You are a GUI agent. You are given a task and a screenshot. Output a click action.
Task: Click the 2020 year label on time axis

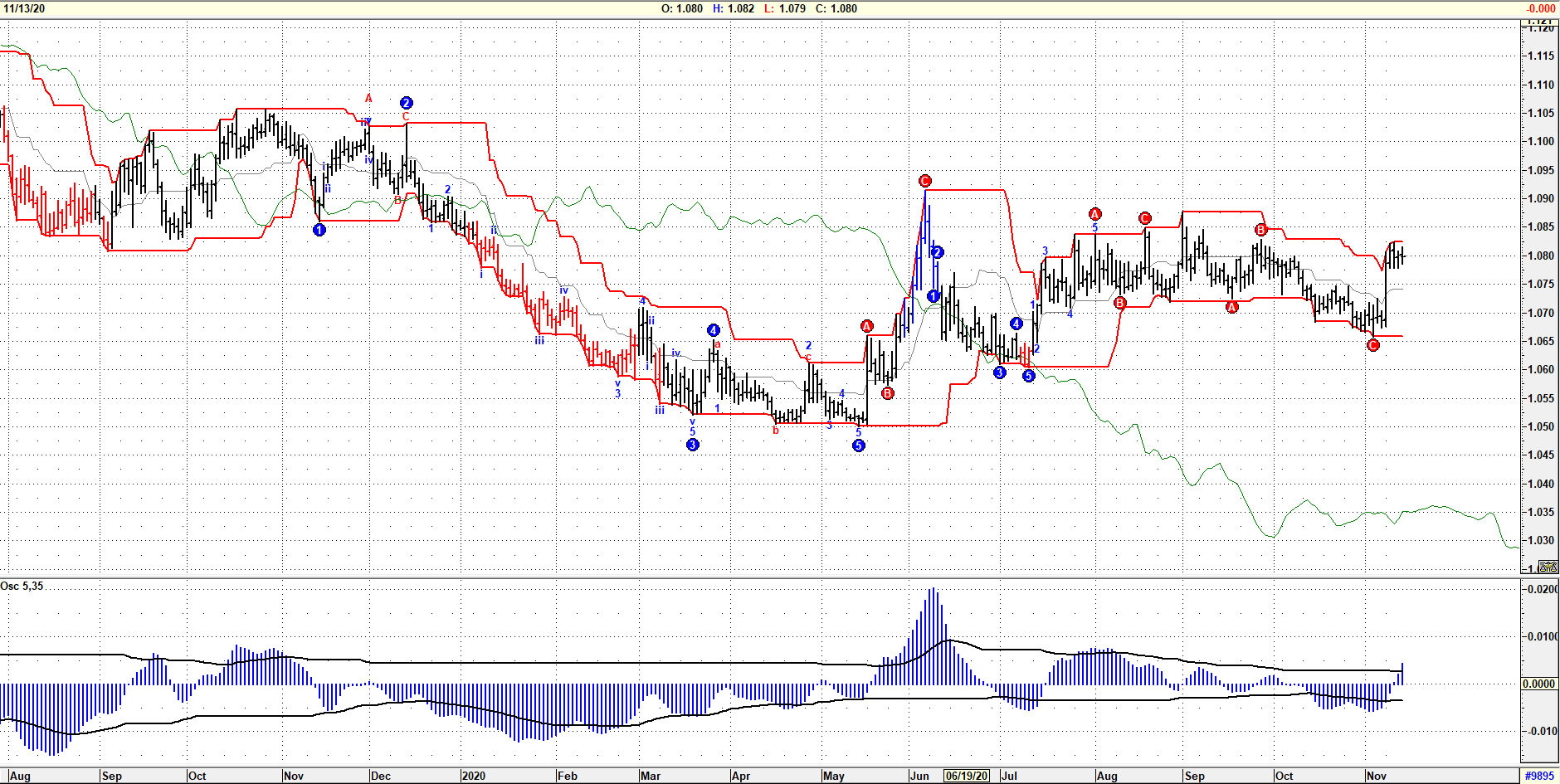point(473,776)
